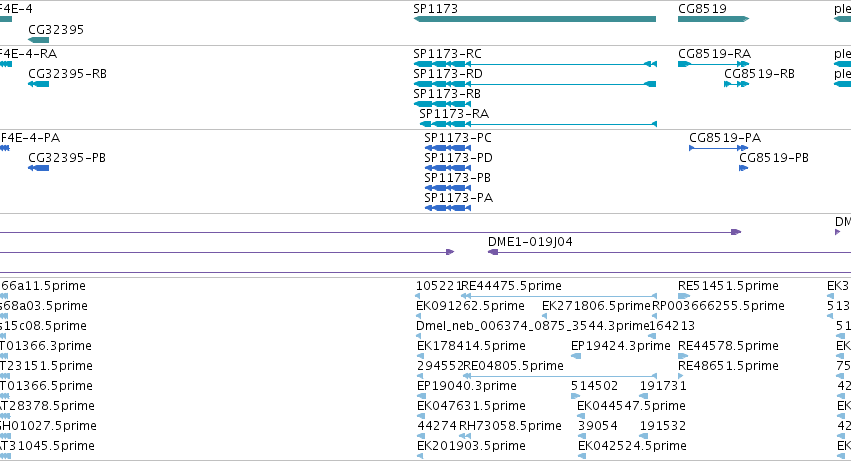Open protein SP1173-PD
851x461 pixels.
448,168
